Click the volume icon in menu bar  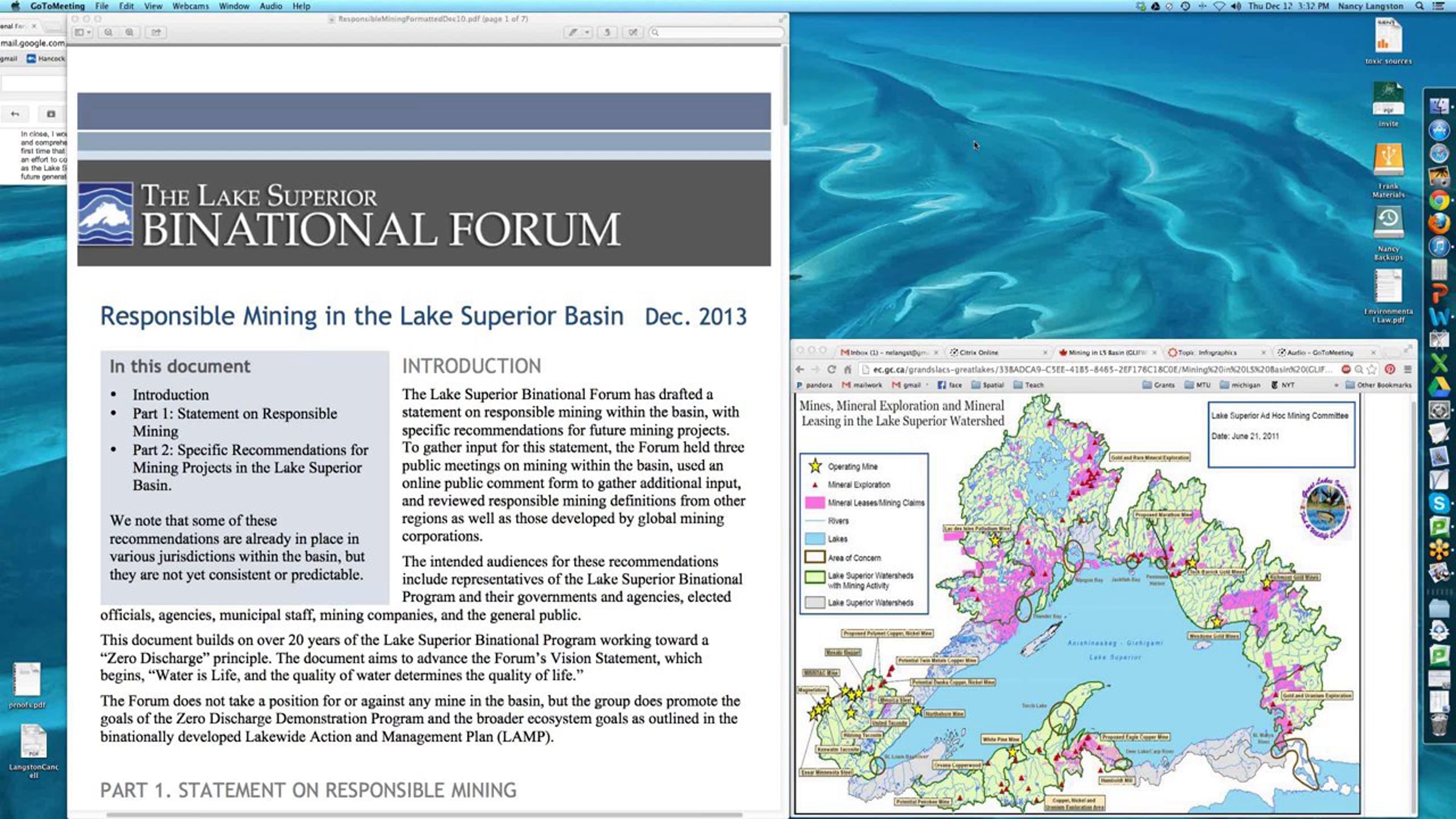pyautogui.click(x=1236, y=6)
